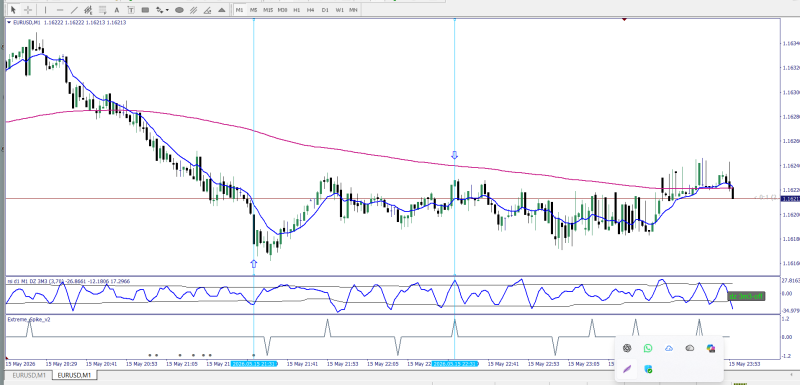Screen dimensions: 800x385
Task: Open Windows Security shield tray icon
Action: click(x=648, y=369)
